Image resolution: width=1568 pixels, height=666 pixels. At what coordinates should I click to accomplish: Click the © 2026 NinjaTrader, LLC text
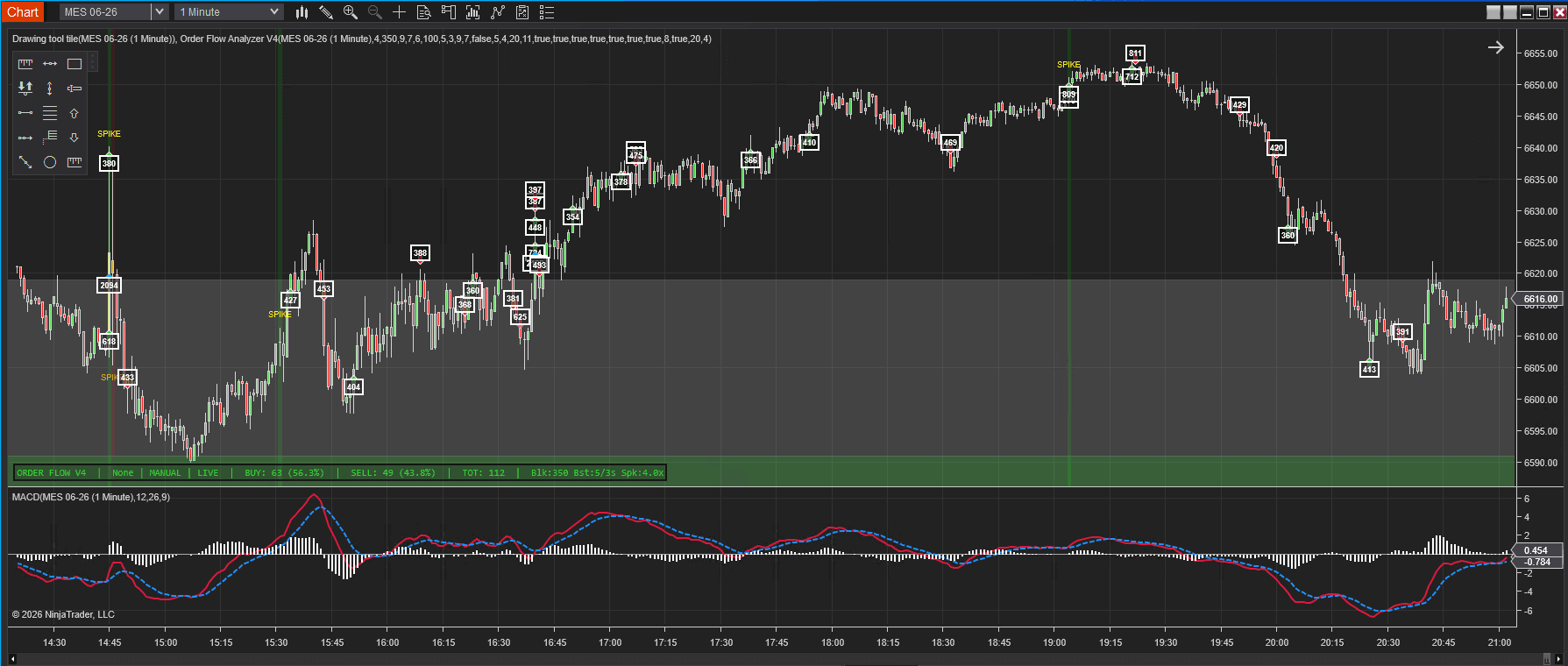tap(63, 614)
